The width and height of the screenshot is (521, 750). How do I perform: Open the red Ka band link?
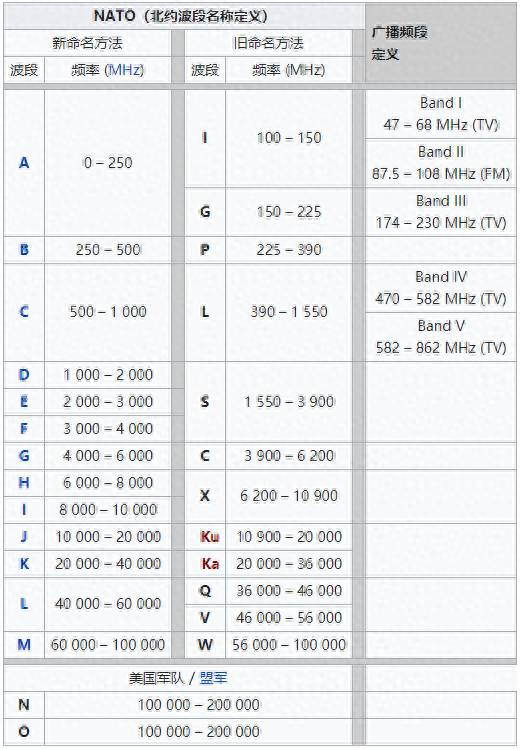click(x=210, y=564)
